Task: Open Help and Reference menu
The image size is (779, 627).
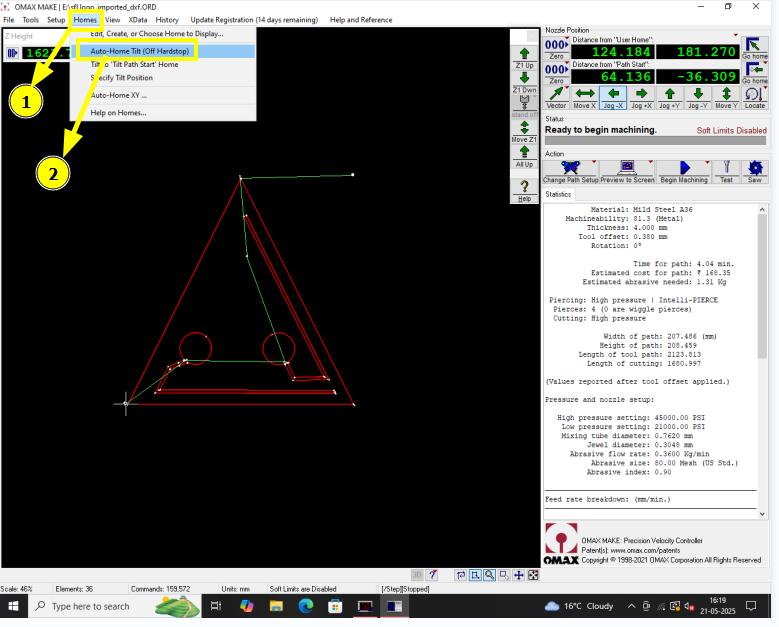Action: tap(361, 20)
